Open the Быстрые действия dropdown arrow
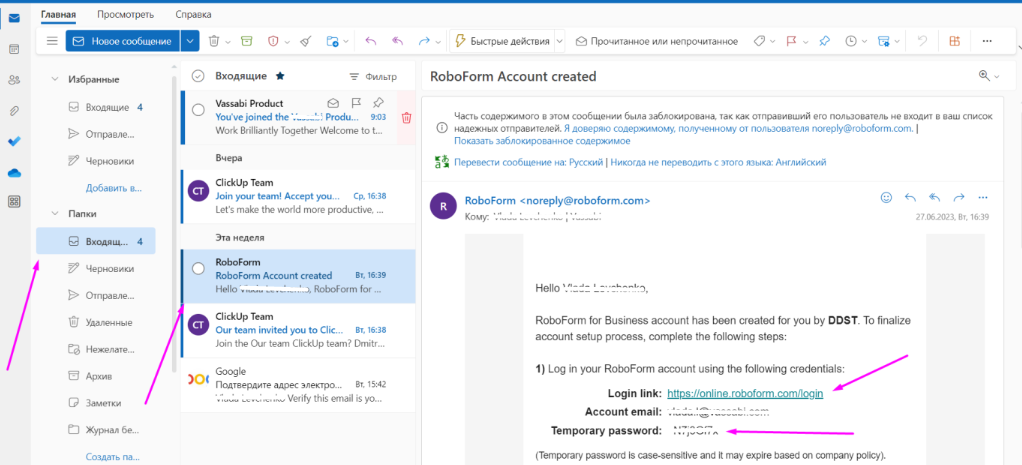The width and height of the screenshot is (1022, 465). (560, 41)
